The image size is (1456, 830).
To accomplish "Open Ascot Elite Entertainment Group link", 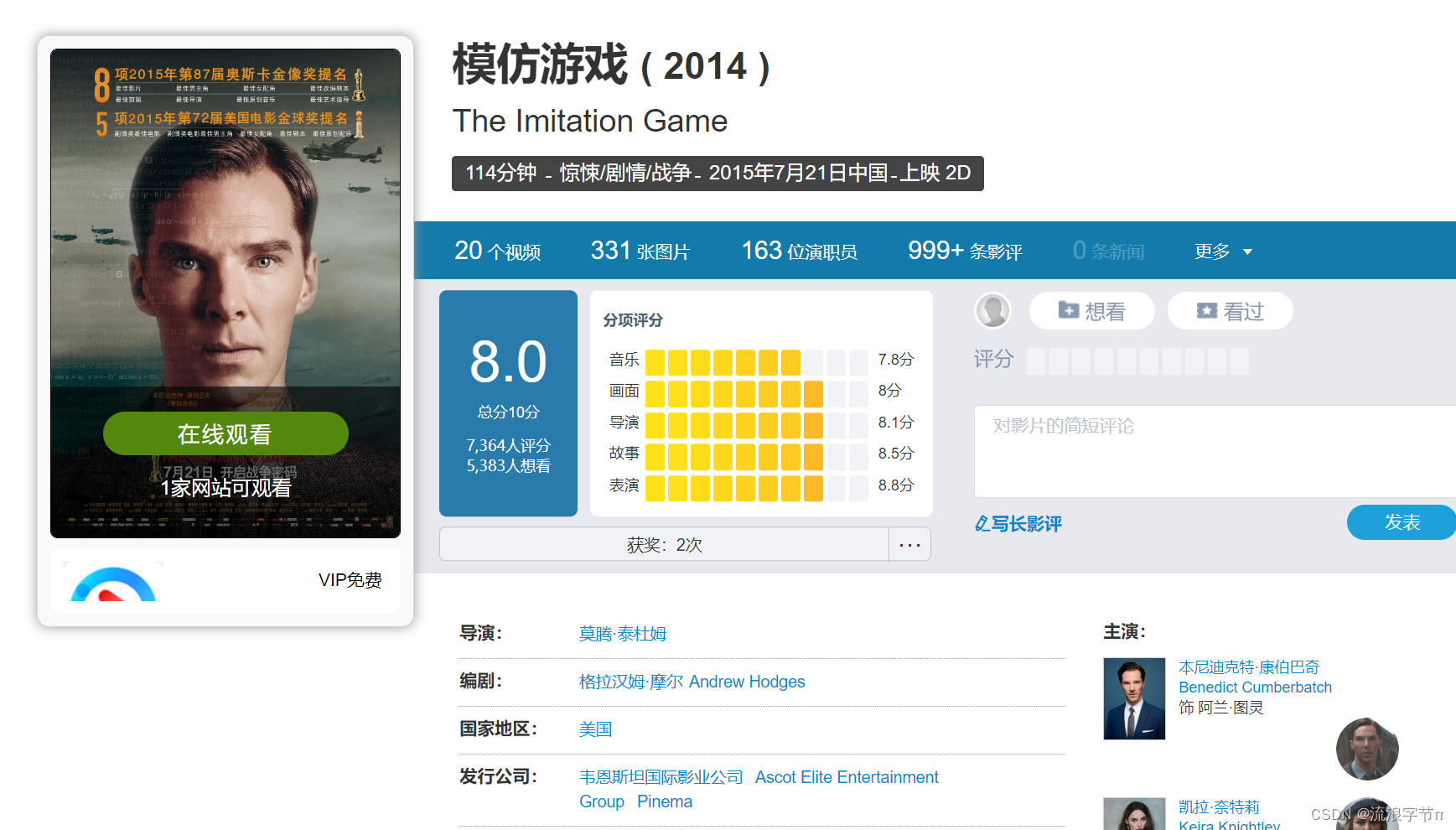I will [759, 789].
